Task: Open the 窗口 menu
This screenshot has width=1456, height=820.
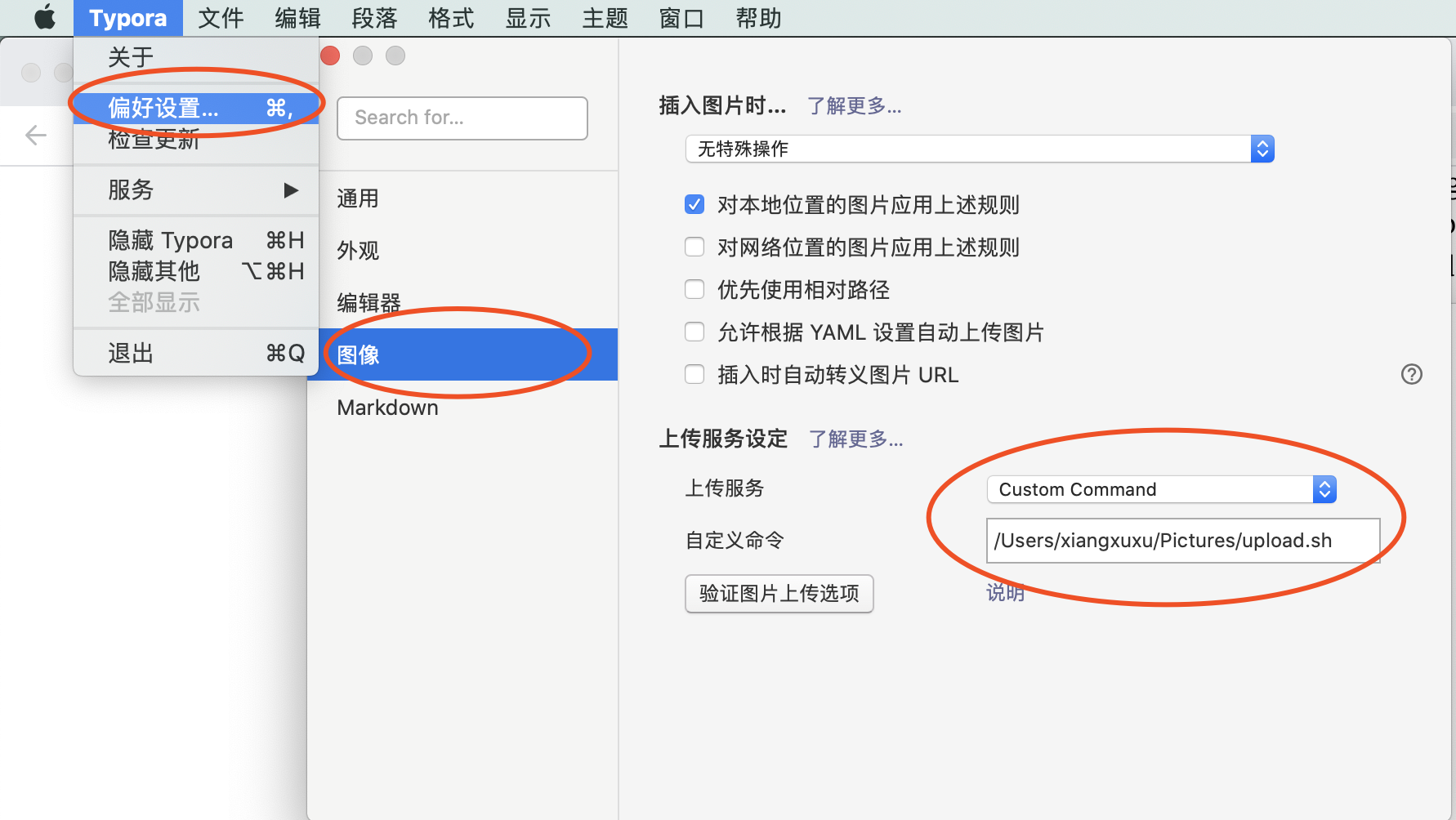Action: click(681, 18)
